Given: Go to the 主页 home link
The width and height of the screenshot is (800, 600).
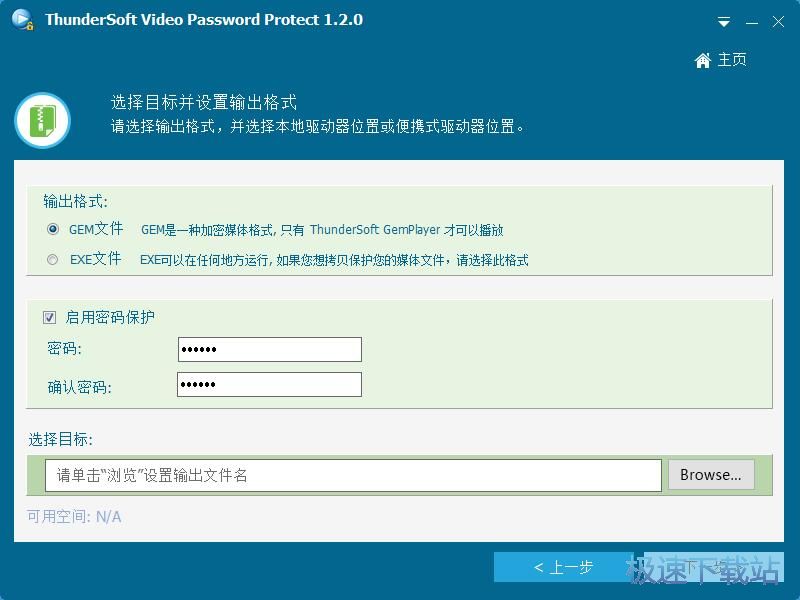Looking at the screenshot, I should pos(732,60).
